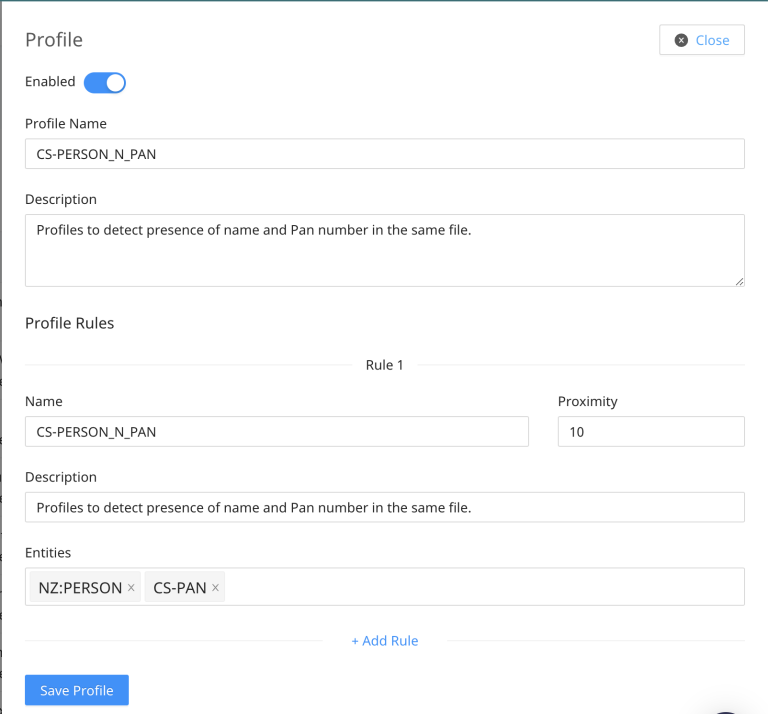The width and height of the screenshot is (768, 714).
Task: Click the Proximity field label
Action: tap(587, 401)
